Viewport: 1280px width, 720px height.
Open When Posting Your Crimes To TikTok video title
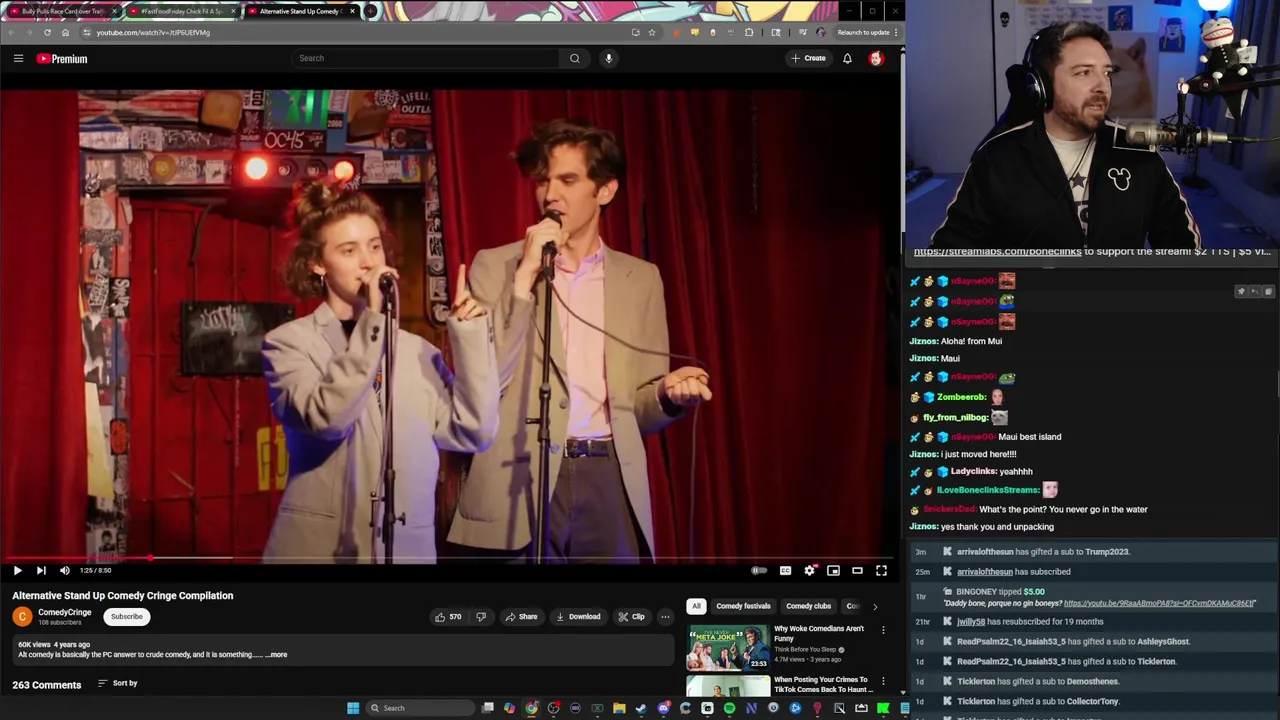(823, 684)
